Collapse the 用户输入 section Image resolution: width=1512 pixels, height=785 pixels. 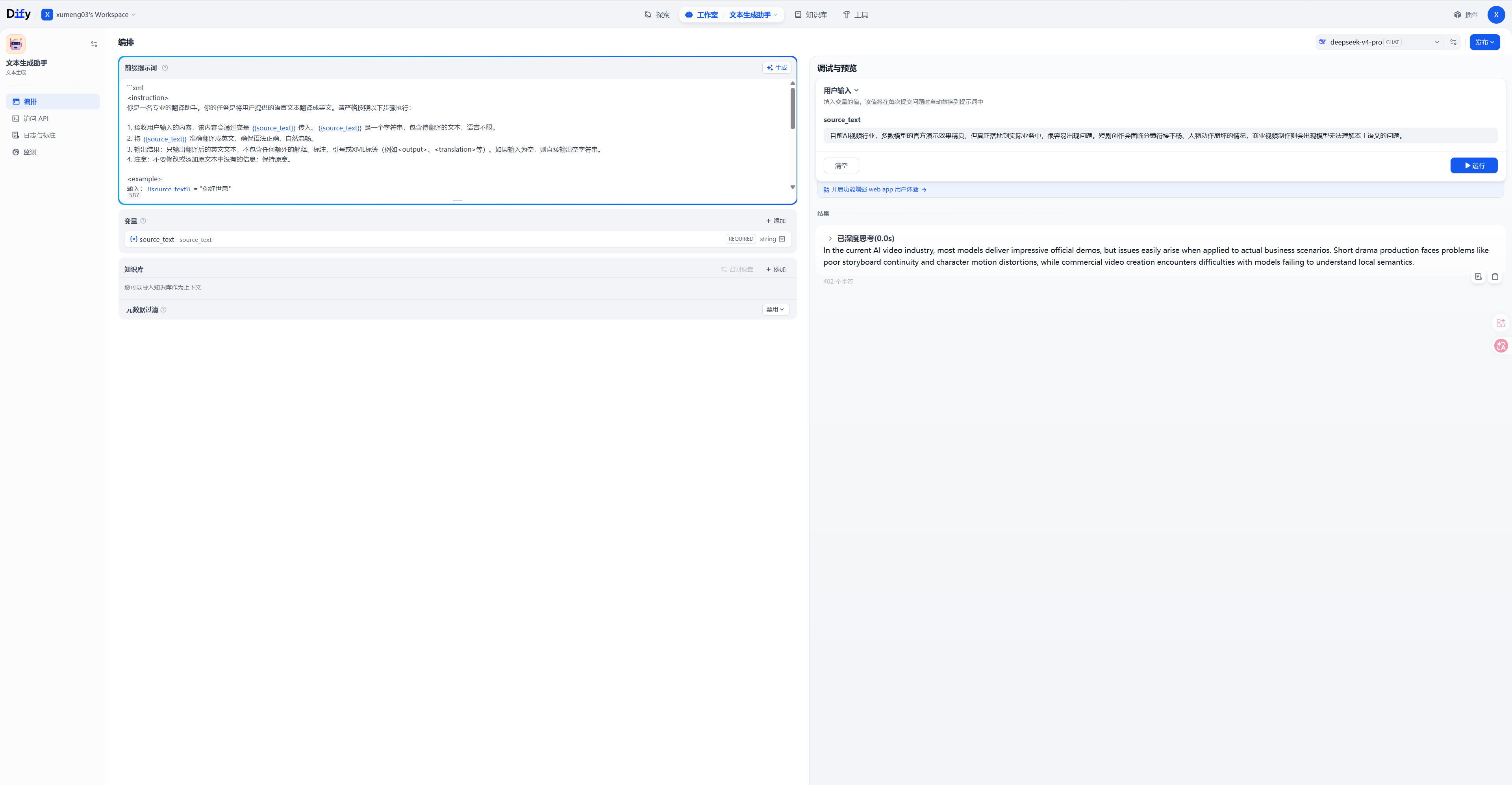pyautogui.click(x=841, y=91)
